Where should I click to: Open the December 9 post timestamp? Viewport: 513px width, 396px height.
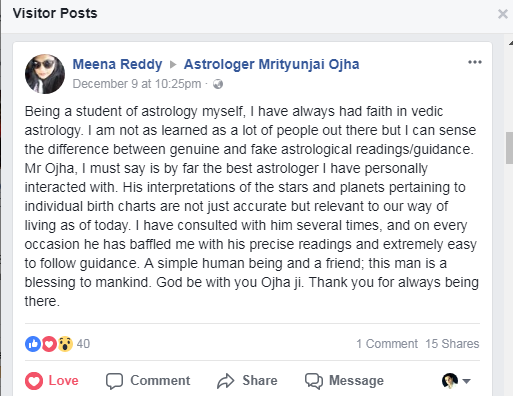(137, 84)
